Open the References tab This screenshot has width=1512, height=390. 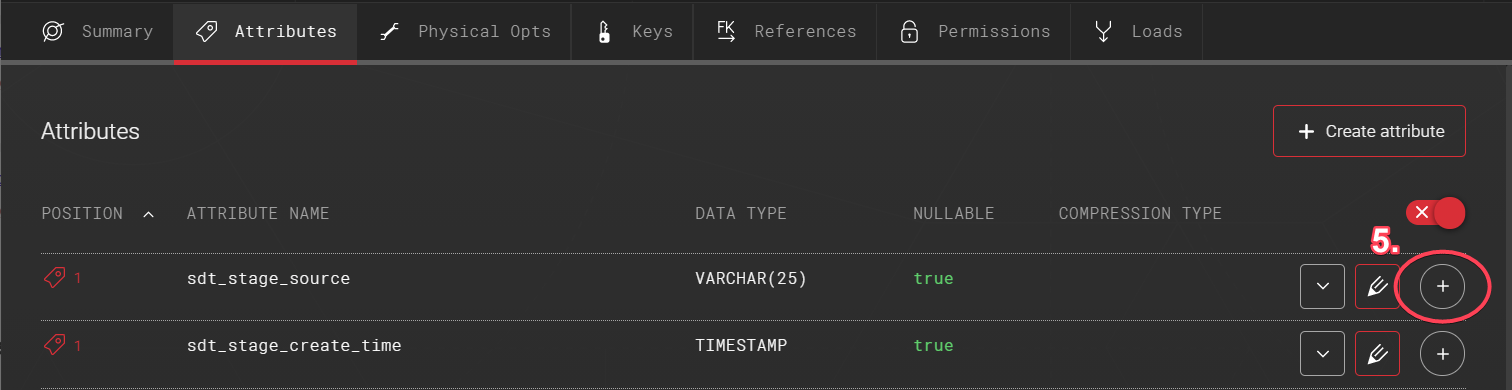[786, 32]
